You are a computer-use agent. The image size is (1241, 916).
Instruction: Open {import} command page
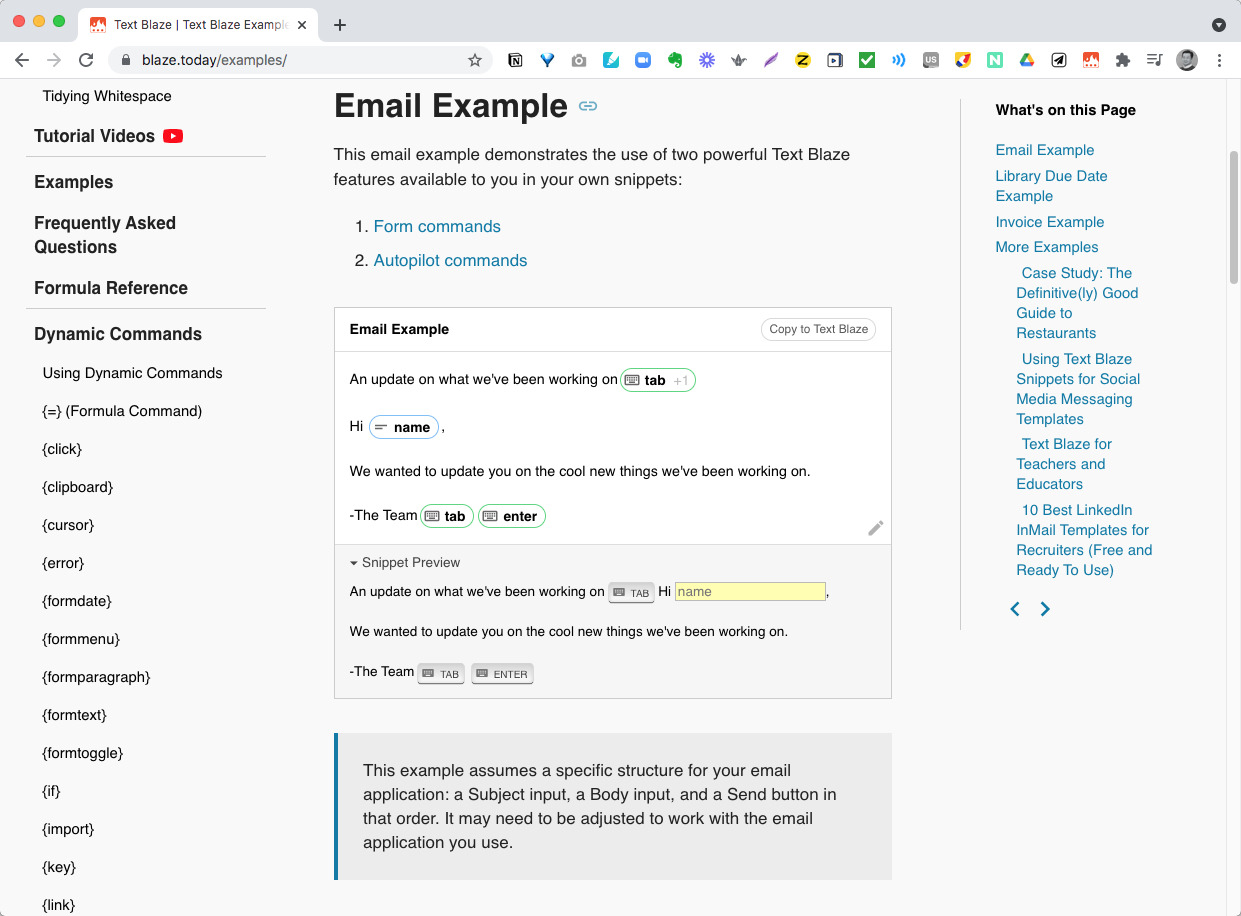coord(68,829)
